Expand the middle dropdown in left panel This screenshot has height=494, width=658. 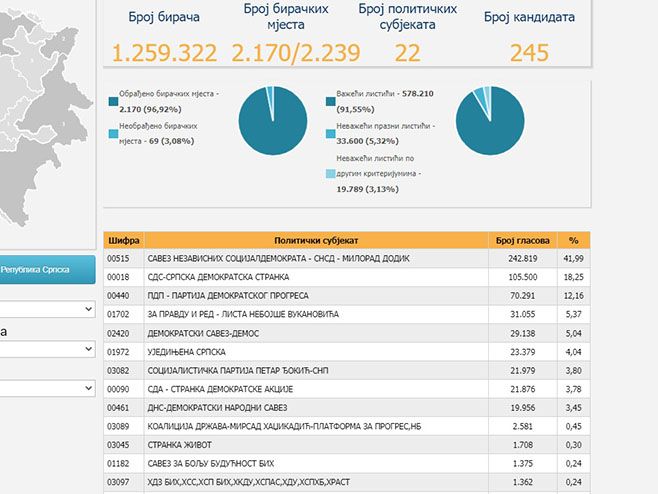(x=46, y=349)
